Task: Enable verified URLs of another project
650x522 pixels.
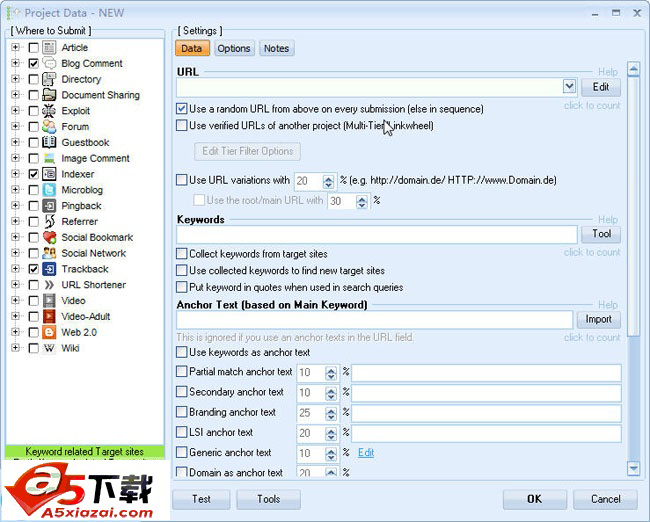Action: pyautogui.click(x=182, y=125)
